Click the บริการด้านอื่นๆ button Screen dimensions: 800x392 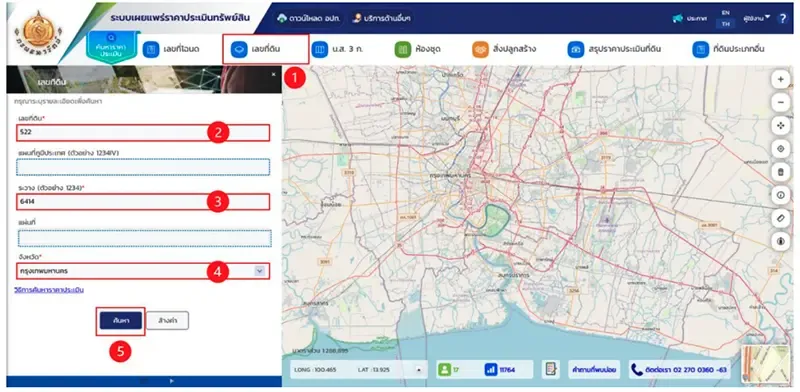click(x=382, y=18)
